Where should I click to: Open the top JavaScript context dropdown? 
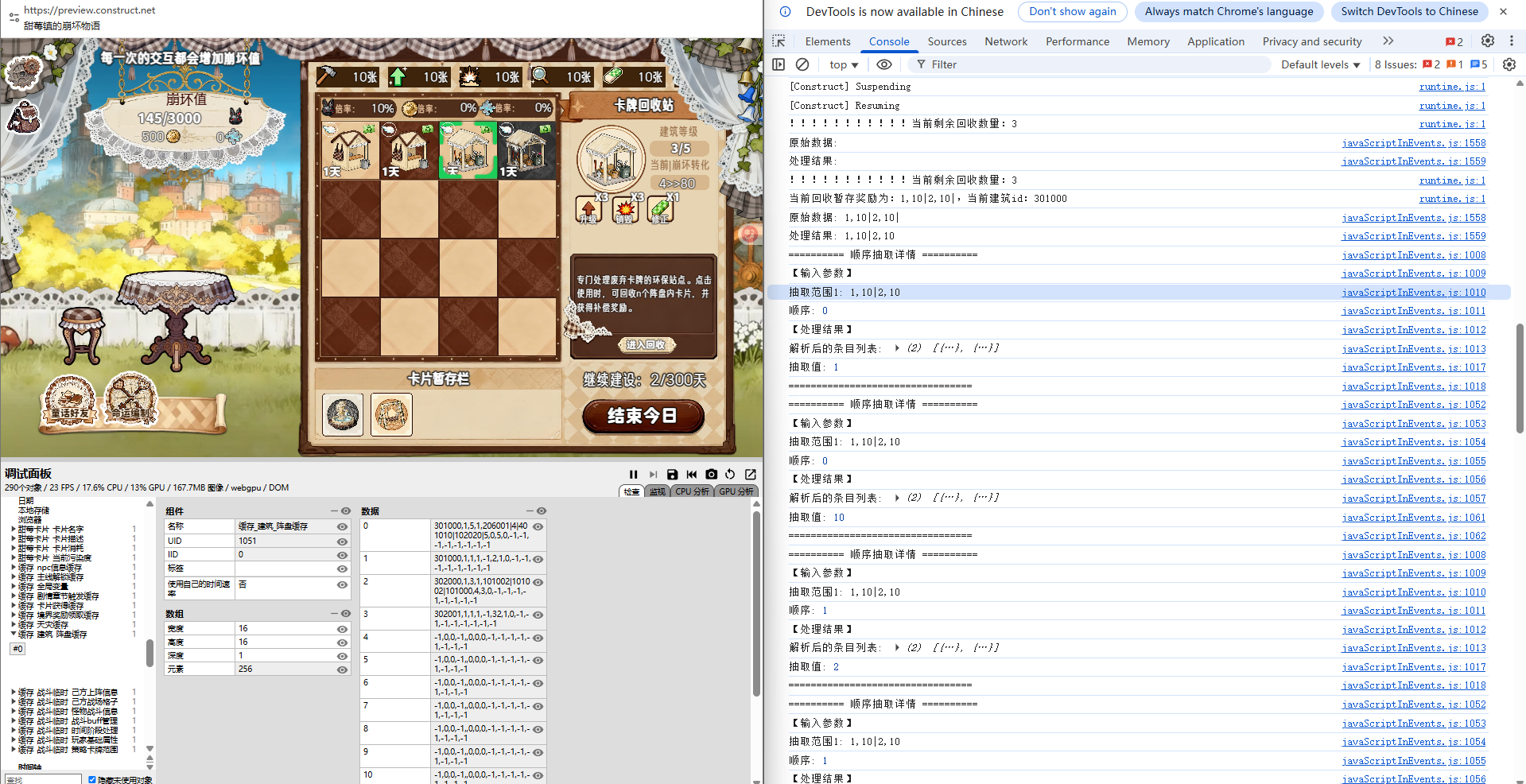coord(843,64)
